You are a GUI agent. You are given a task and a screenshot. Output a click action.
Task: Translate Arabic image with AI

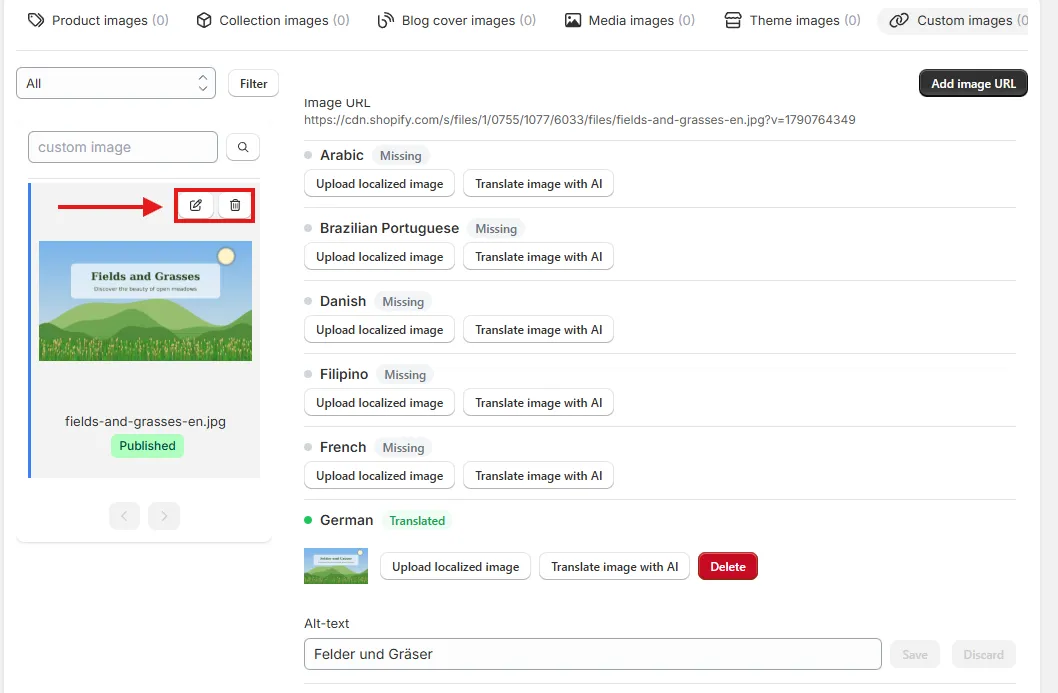[538, 184]
